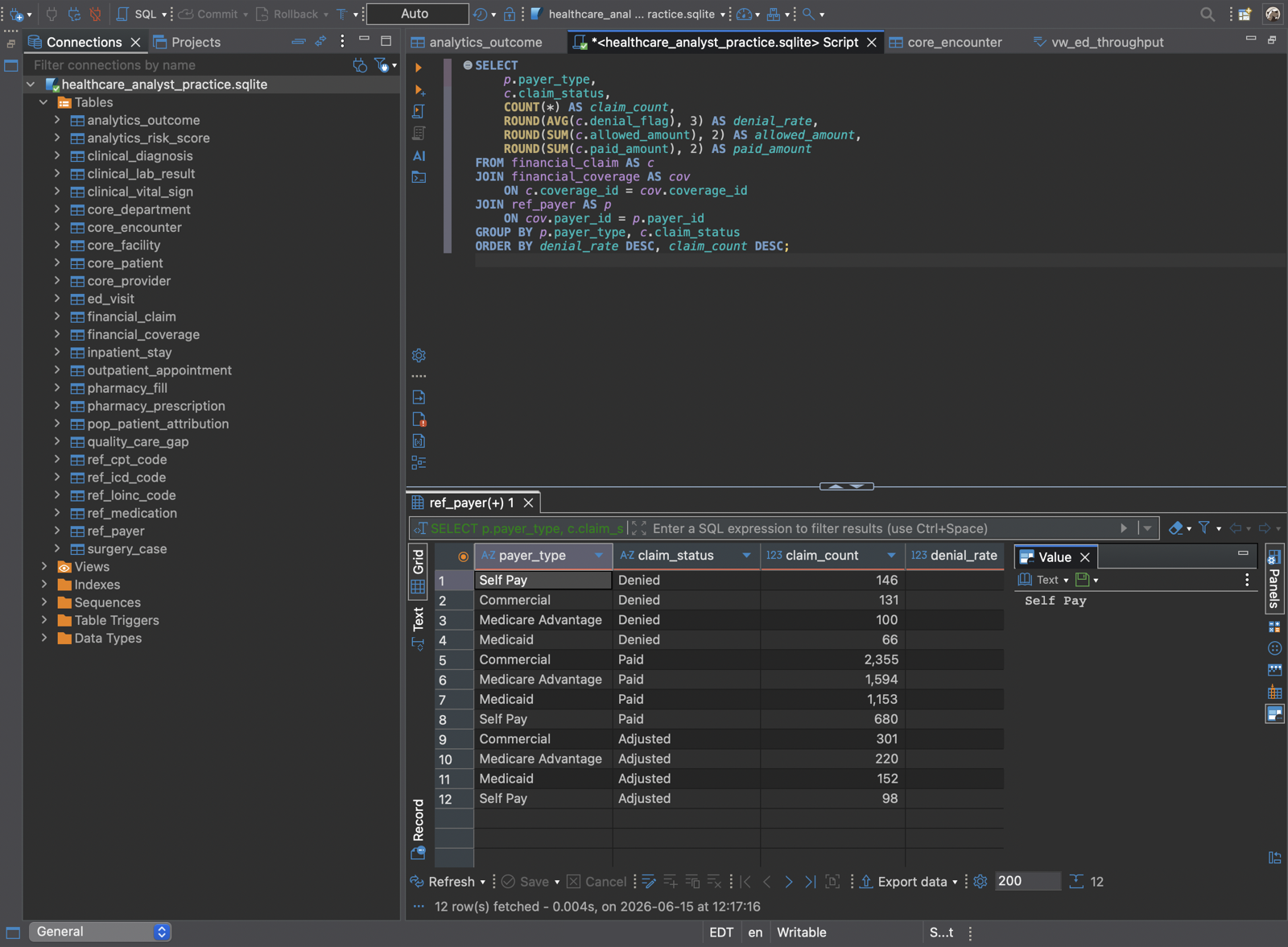Show execution log with error badge icon
Image resolution: width=1288 pixels, height=947 pixels.
click(419, 419)
